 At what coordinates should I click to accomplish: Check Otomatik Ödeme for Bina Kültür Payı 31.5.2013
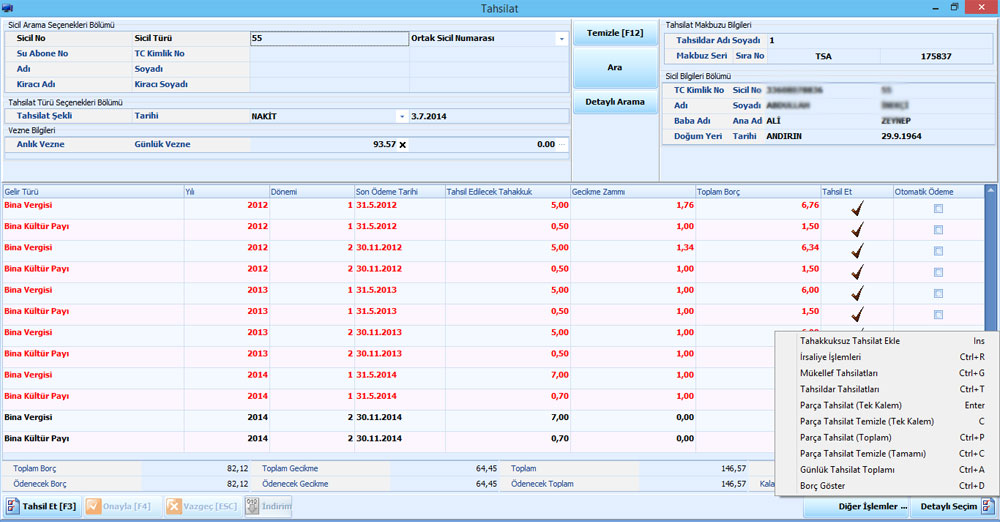(x=938, y=315)
